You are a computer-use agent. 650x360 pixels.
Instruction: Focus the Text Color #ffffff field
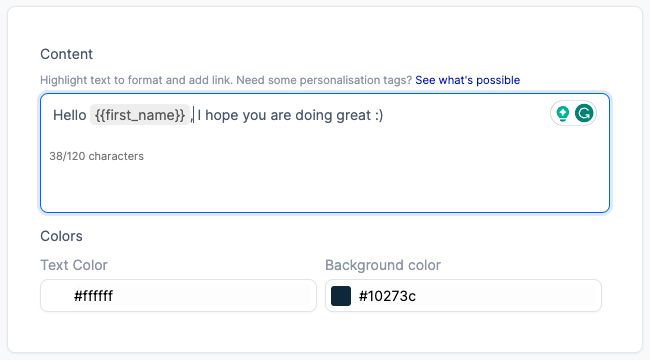tap(178, 296)
